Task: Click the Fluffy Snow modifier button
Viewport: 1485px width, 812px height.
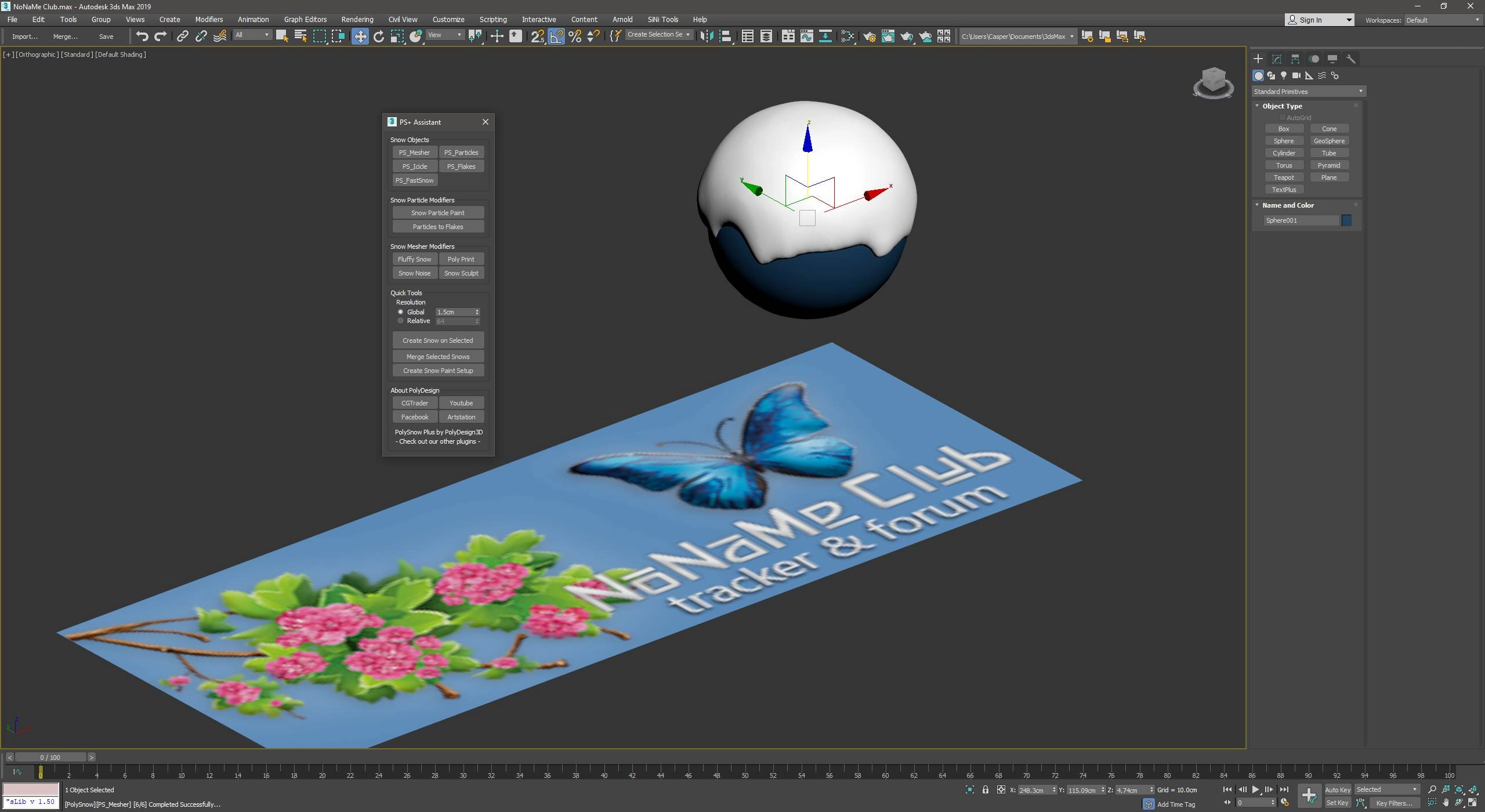Action: pos(414,259)
